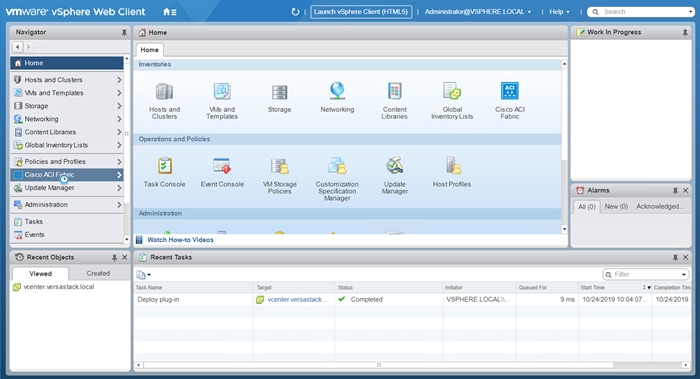The image size is (700, 379).
Task: Expand Content Libraries chevron in Navigator
Action: (x=119, y=132)
